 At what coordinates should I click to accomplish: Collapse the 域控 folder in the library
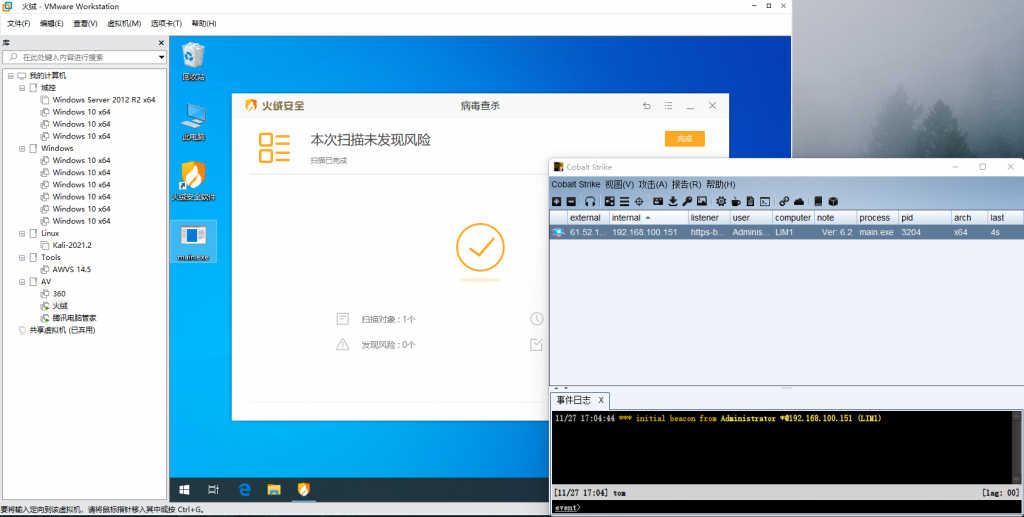(22, 87)
